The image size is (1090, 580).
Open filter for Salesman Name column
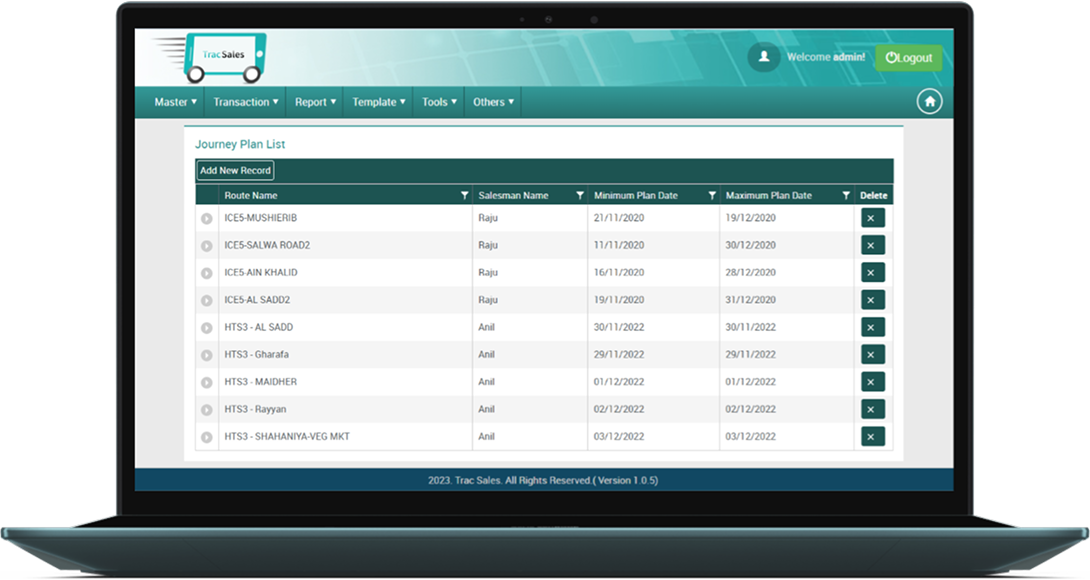coord(580,196)
